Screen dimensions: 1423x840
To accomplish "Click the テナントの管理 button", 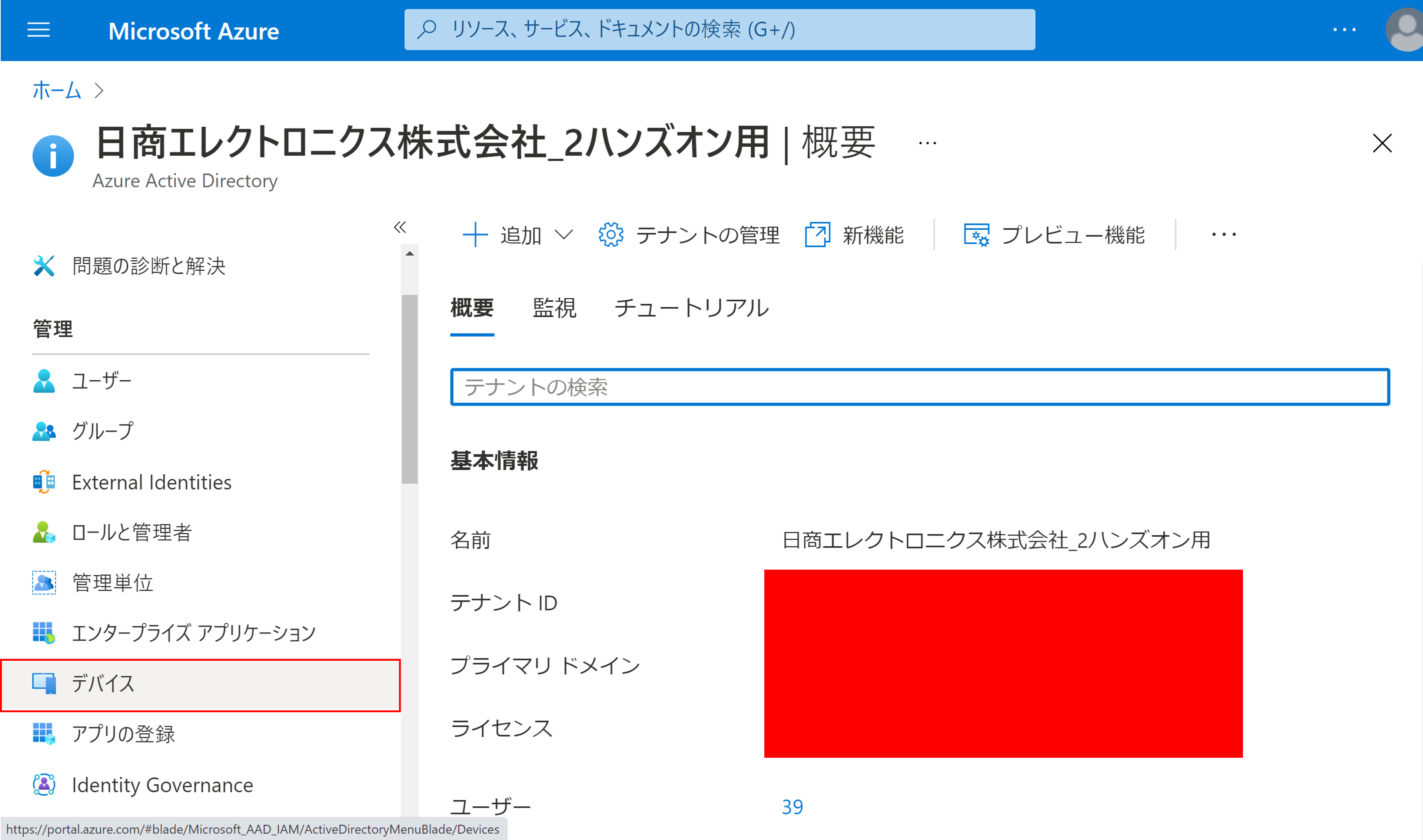I will (x=689, y=235).
